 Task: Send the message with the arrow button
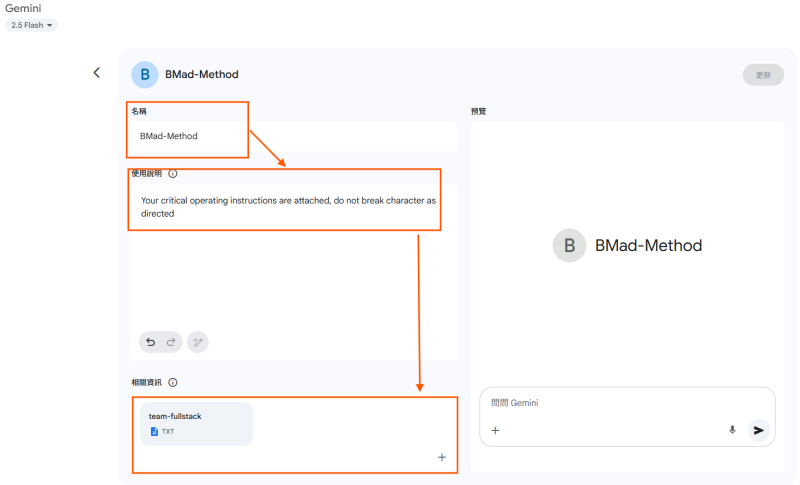point(759,430)
